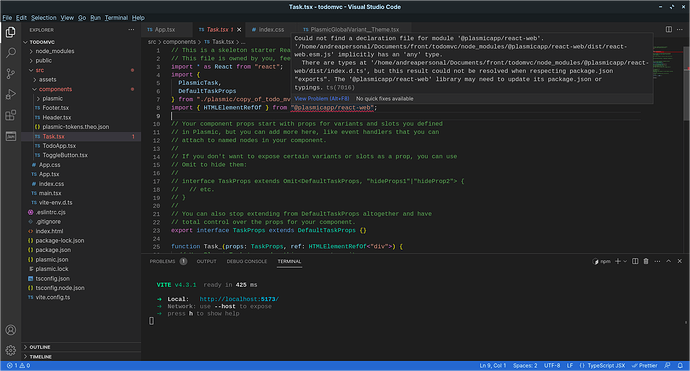Expand the plasmic folder
Image resolution: width=690 pixels, height=371 pixels.
(81, 99)
